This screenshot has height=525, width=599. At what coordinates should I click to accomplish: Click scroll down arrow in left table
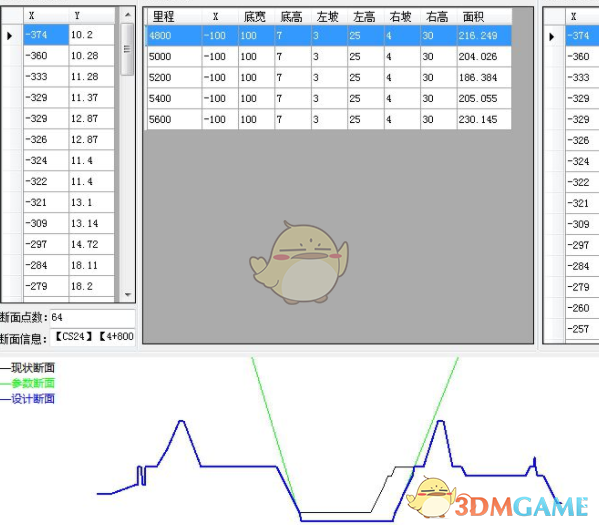pos(128,295)
